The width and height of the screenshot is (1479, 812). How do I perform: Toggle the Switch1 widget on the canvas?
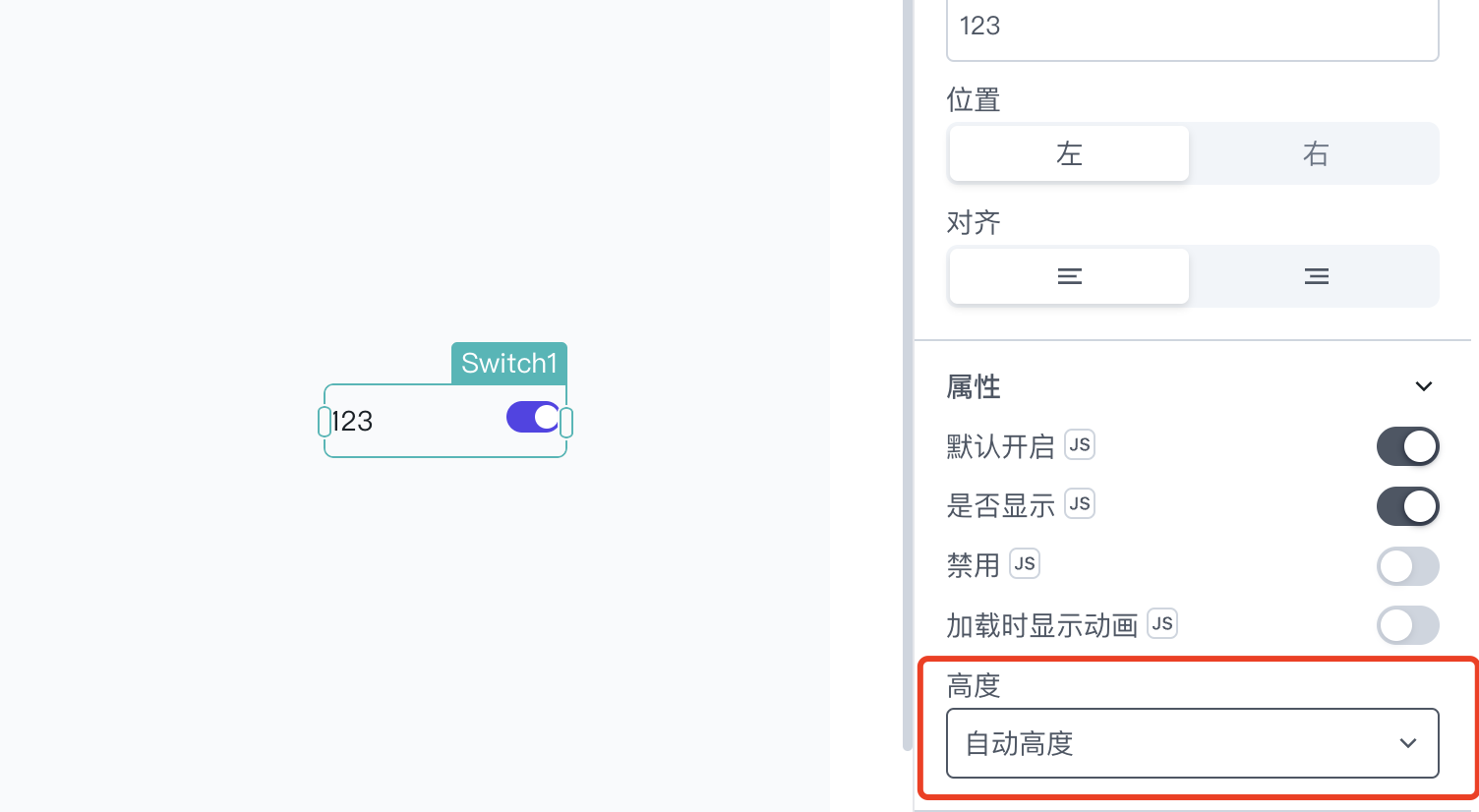533,417
